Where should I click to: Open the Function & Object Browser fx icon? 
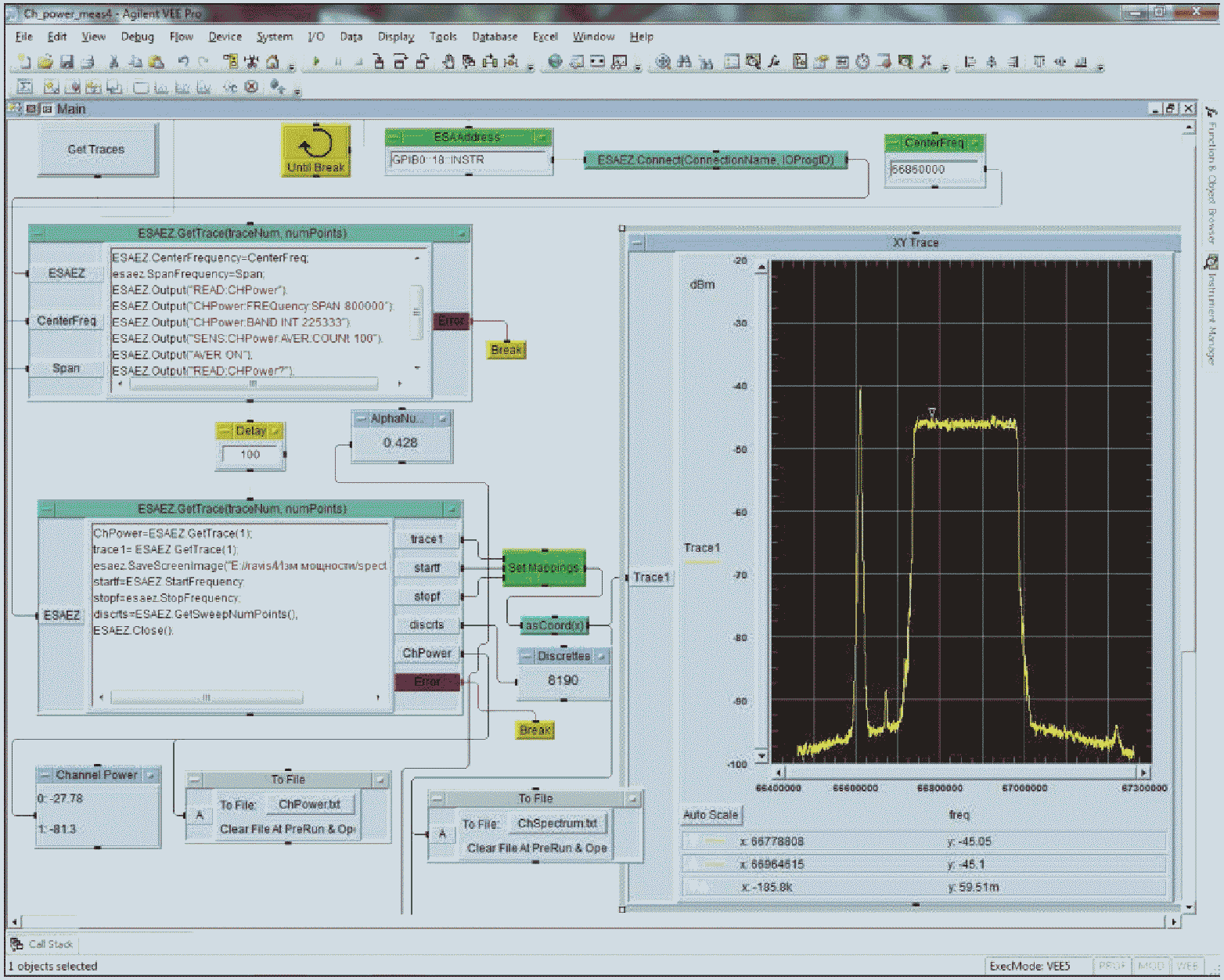[x=774, y=62]
